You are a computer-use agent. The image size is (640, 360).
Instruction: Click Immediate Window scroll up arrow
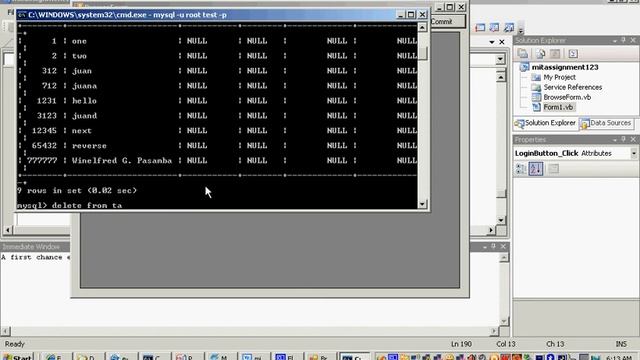[504, 258]
